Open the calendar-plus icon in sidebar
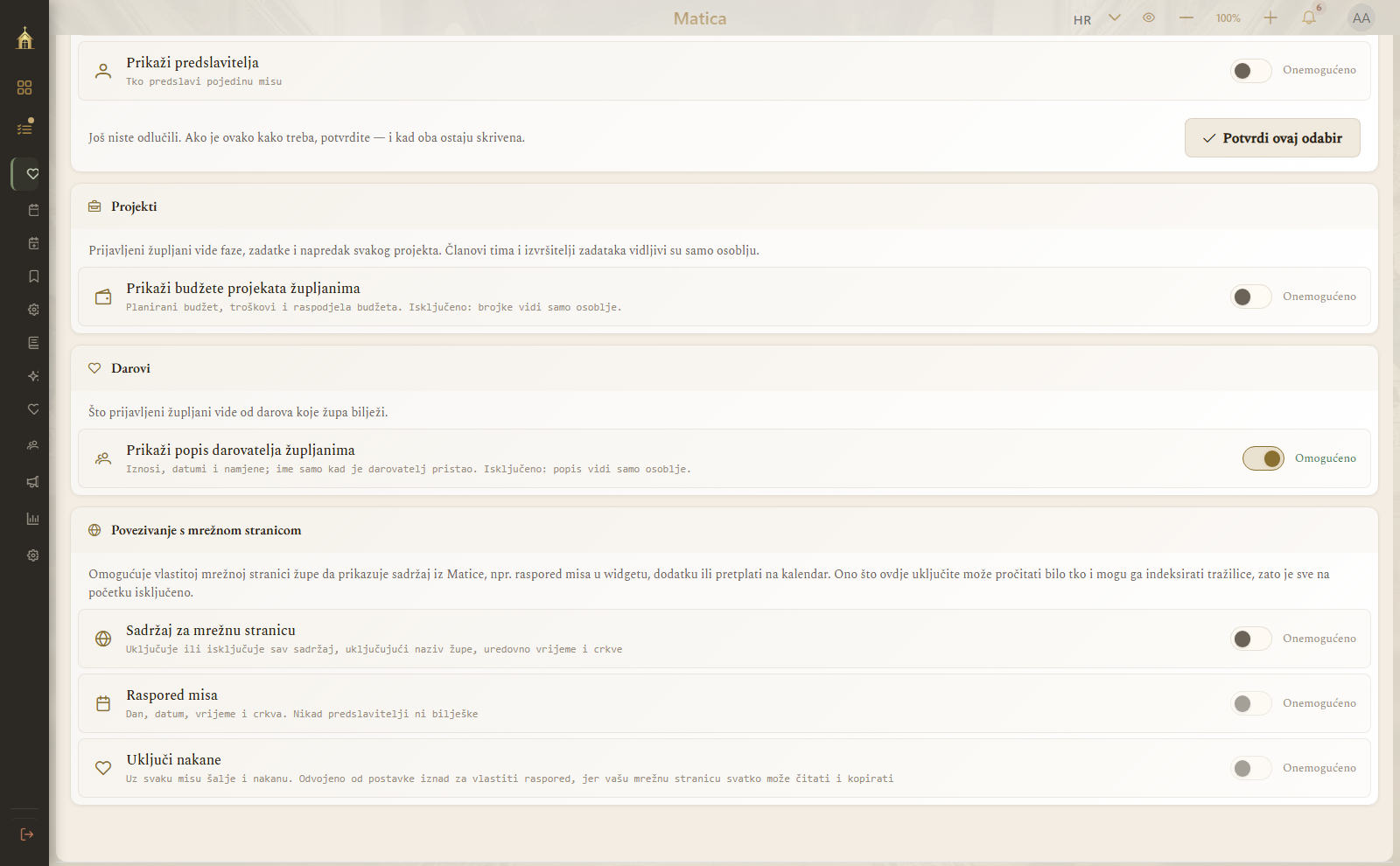 pyautogui.click(x=33, y=243)
